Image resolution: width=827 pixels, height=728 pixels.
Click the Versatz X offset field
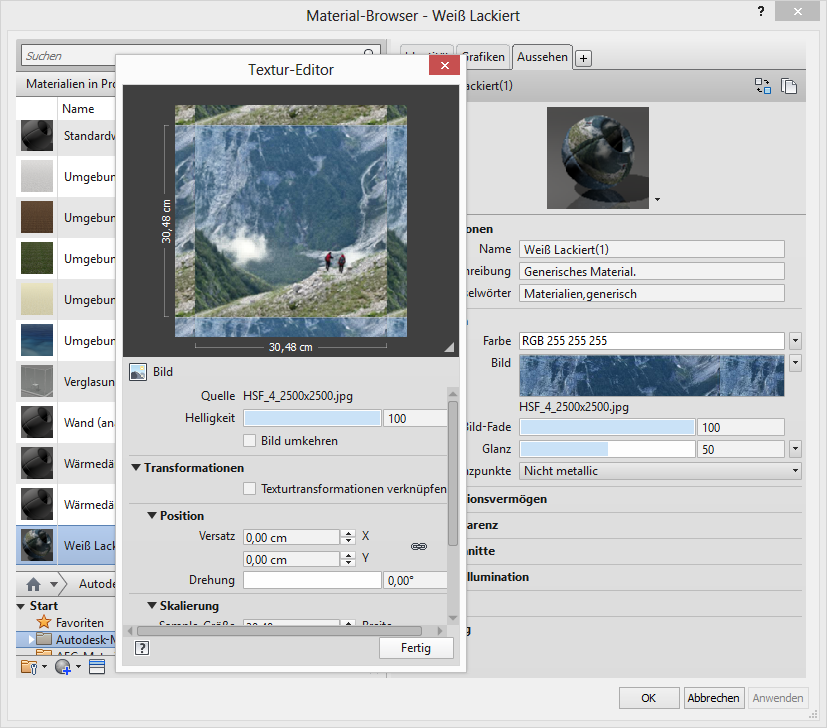click(292, 537)
